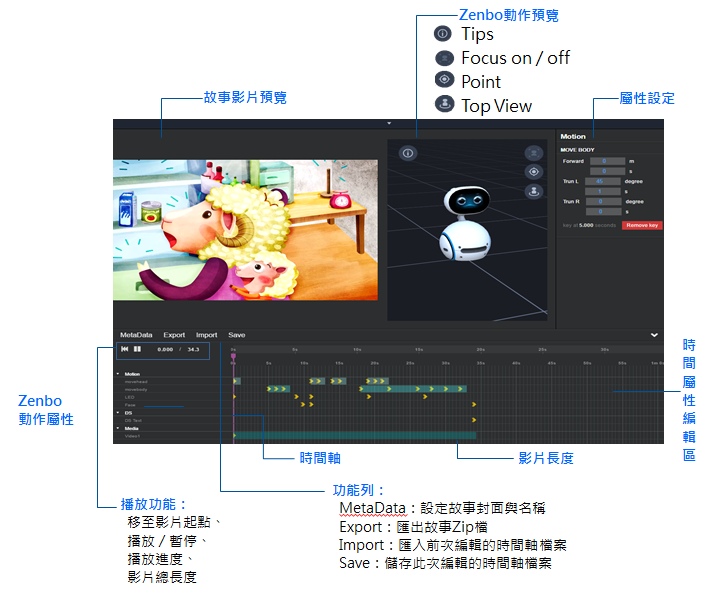Select the DS Text track

133,420
